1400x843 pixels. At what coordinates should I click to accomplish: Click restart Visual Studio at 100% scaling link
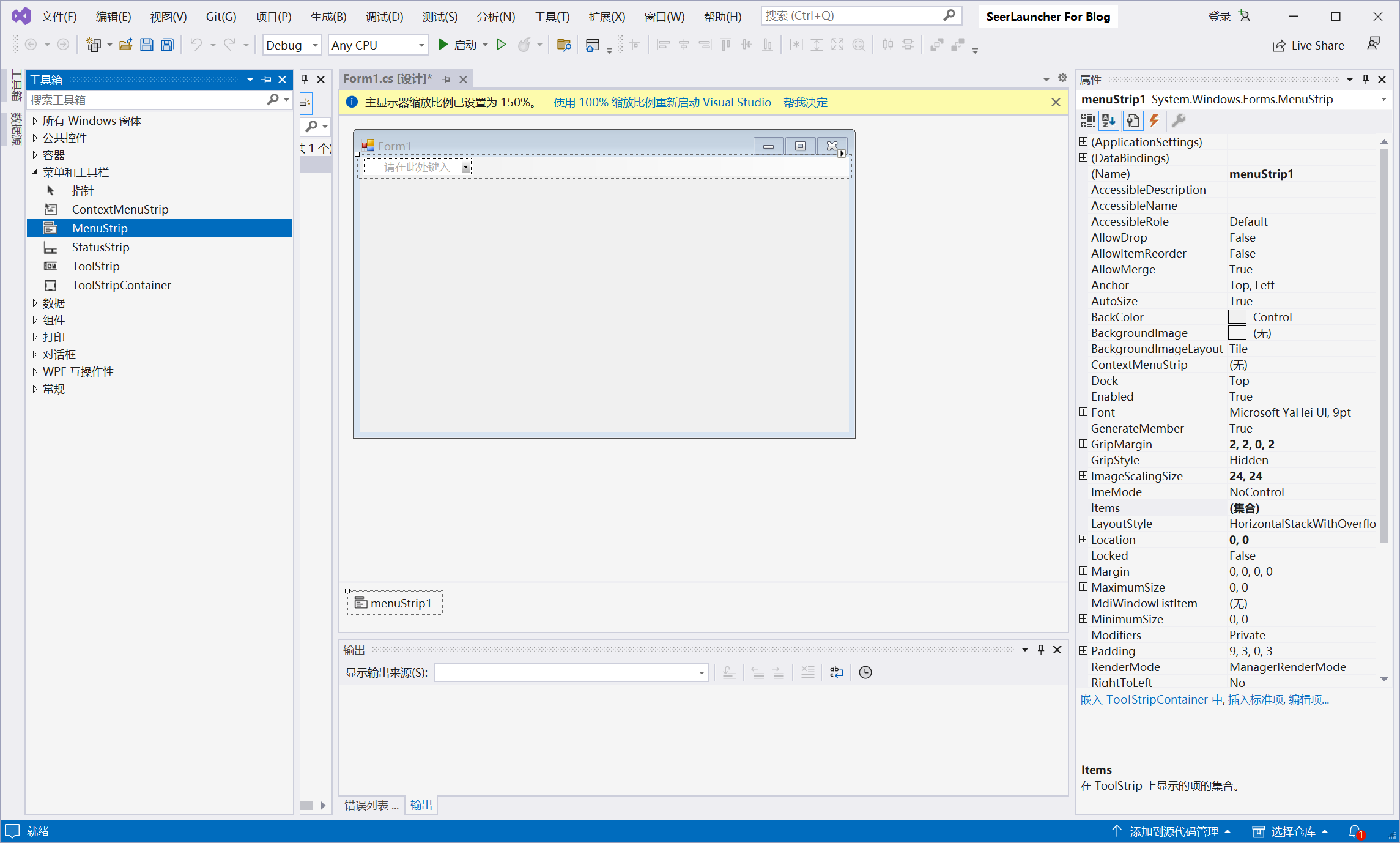click(662, 102)
